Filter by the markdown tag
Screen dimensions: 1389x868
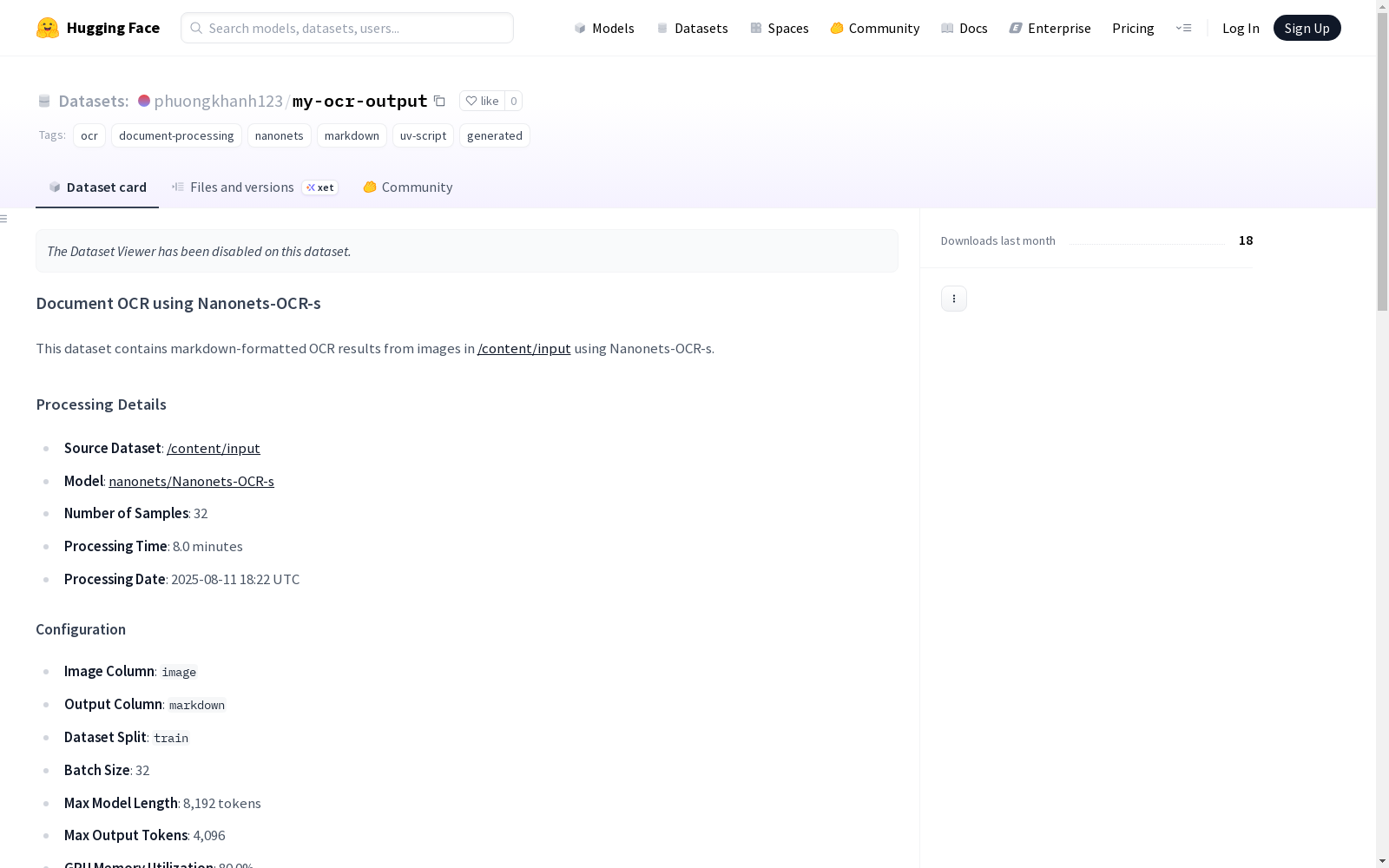pyautogui.click(x=352, y=135)
